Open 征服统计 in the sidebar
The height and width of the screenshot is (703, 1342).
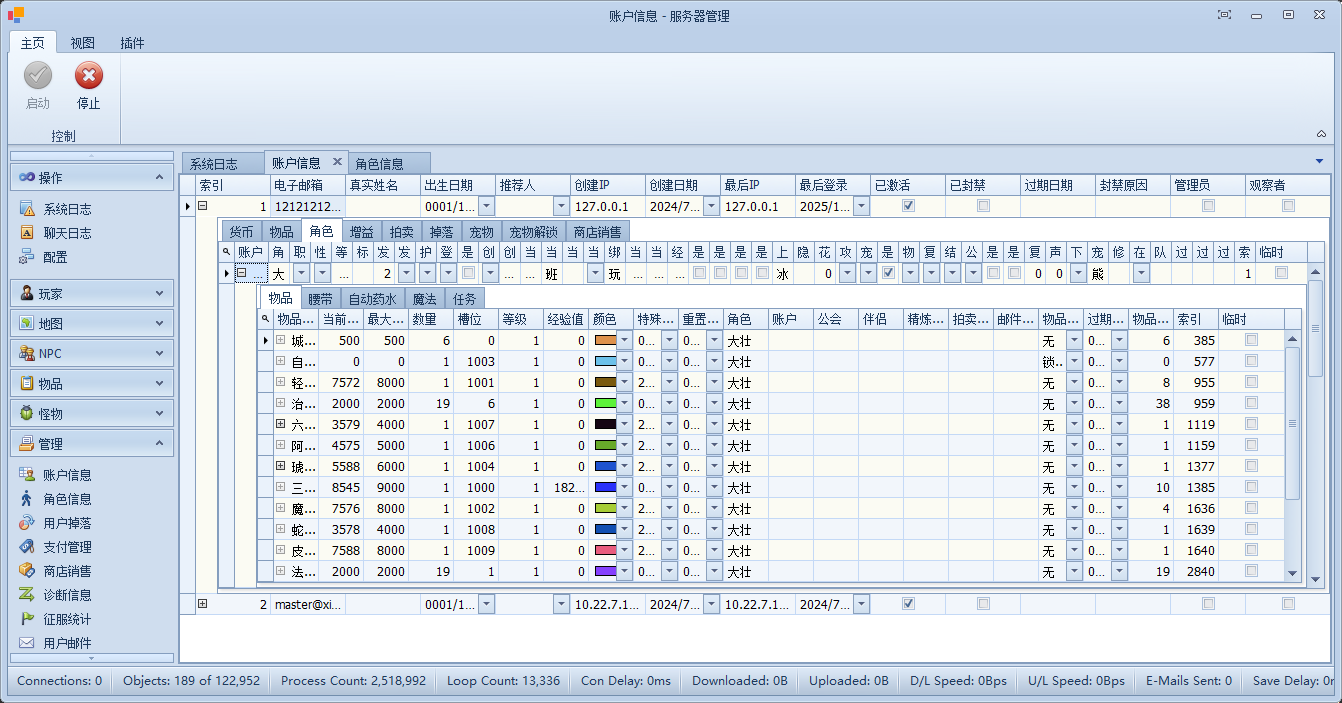pos(67,619)
